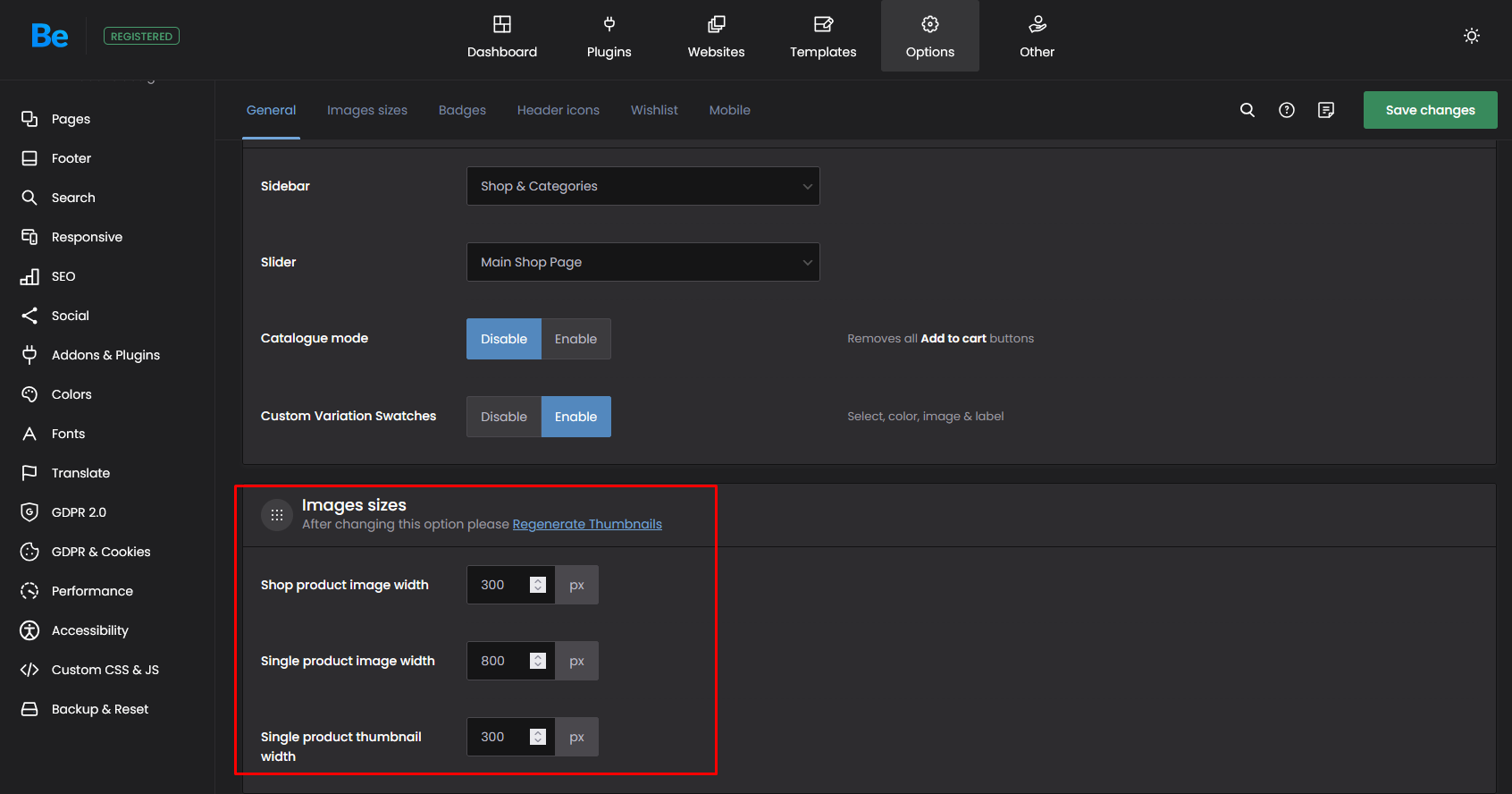The image size is (1512, 794).
Task: Click the Single product image width field
Action: tap(511, 661)
